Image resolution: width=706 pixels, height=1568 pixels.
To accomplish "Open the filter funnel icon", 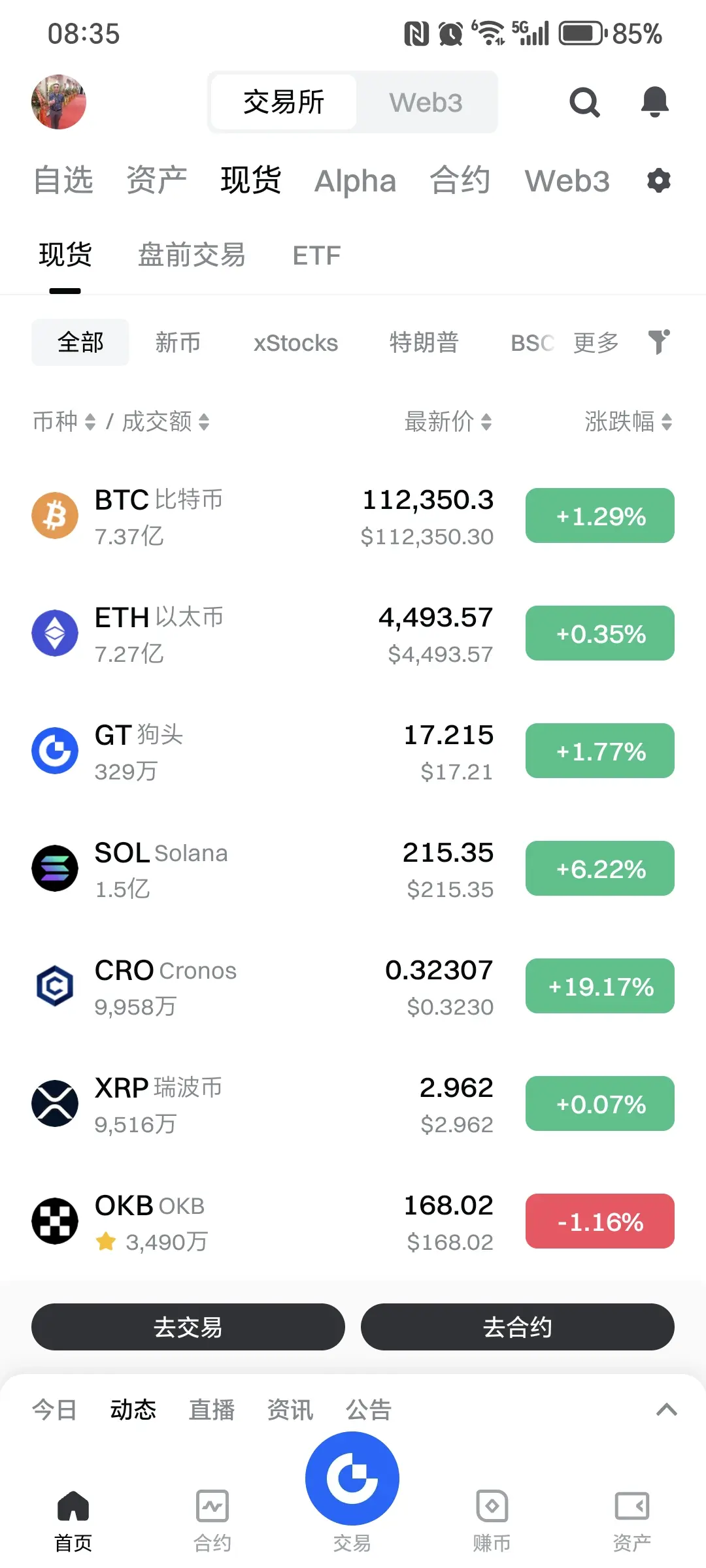I will pos(659,342).
